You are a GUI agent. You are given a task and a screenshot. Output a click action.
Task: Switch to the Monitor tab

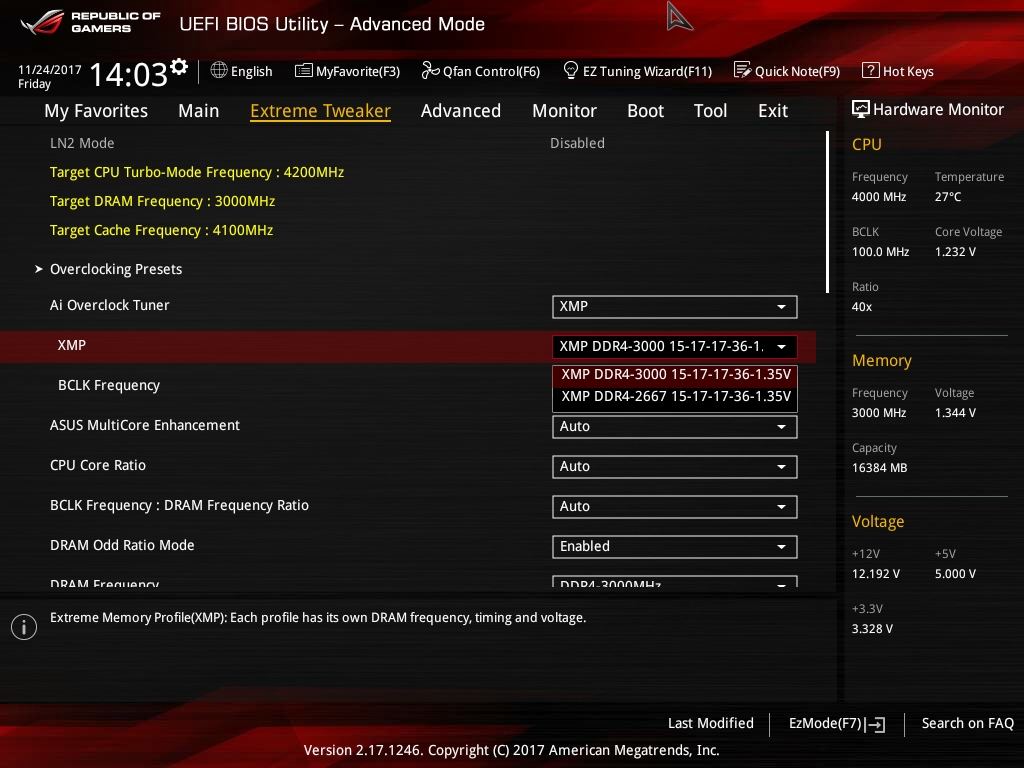pos(564,111)
